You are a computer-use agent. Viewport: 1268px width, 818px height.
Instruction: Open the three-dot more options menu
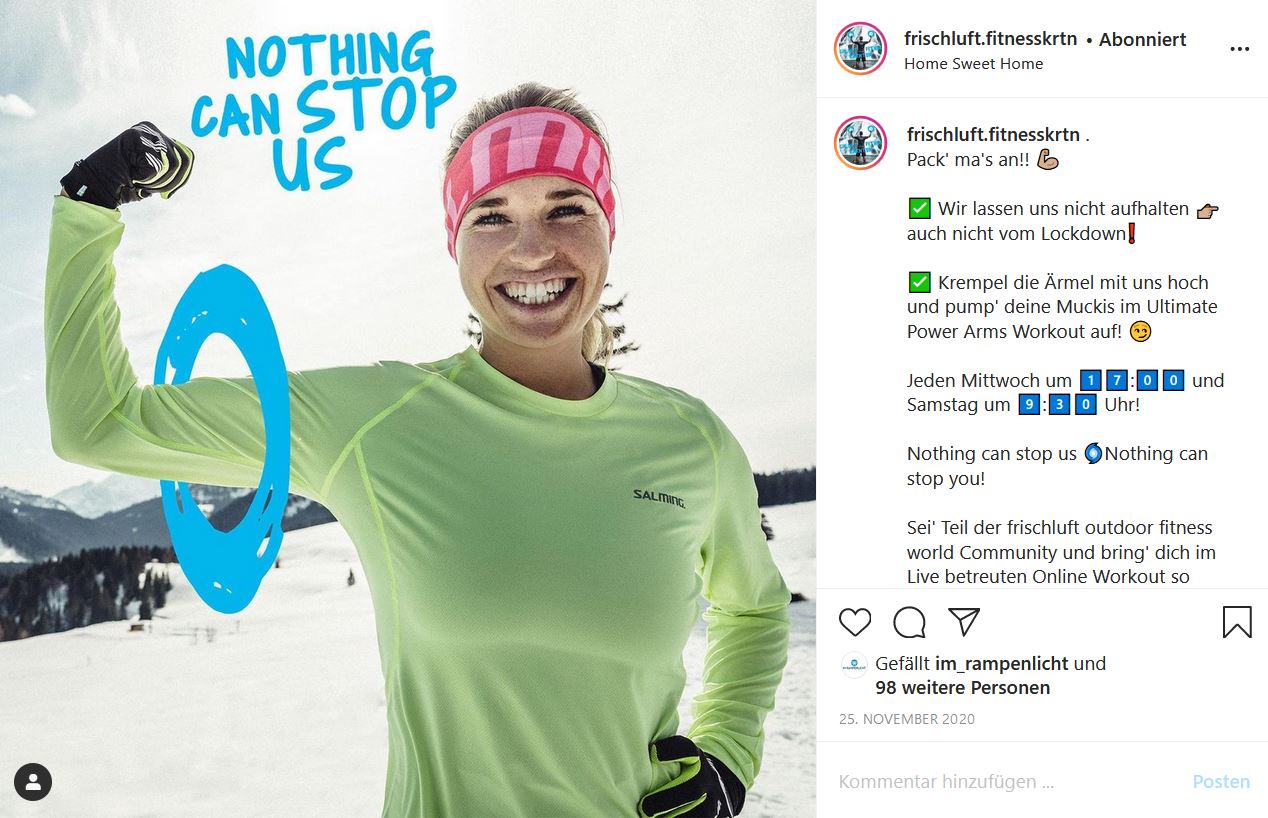(x=1239, y=49)
